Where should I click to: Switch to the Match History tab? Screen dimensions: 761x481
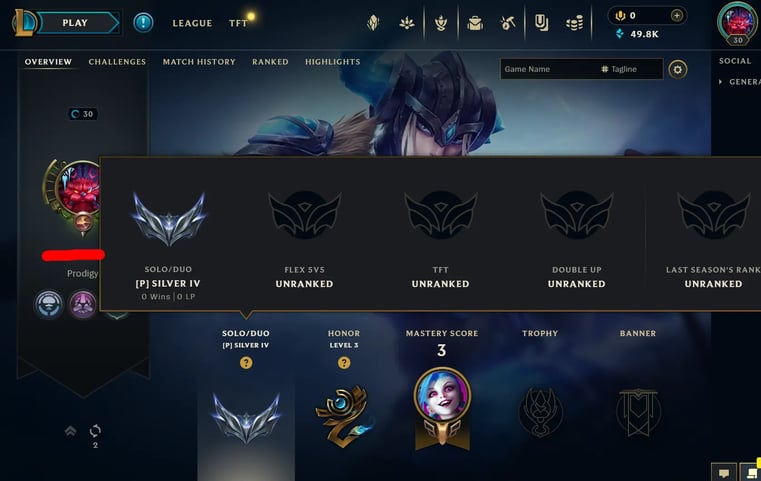(199, 62)
